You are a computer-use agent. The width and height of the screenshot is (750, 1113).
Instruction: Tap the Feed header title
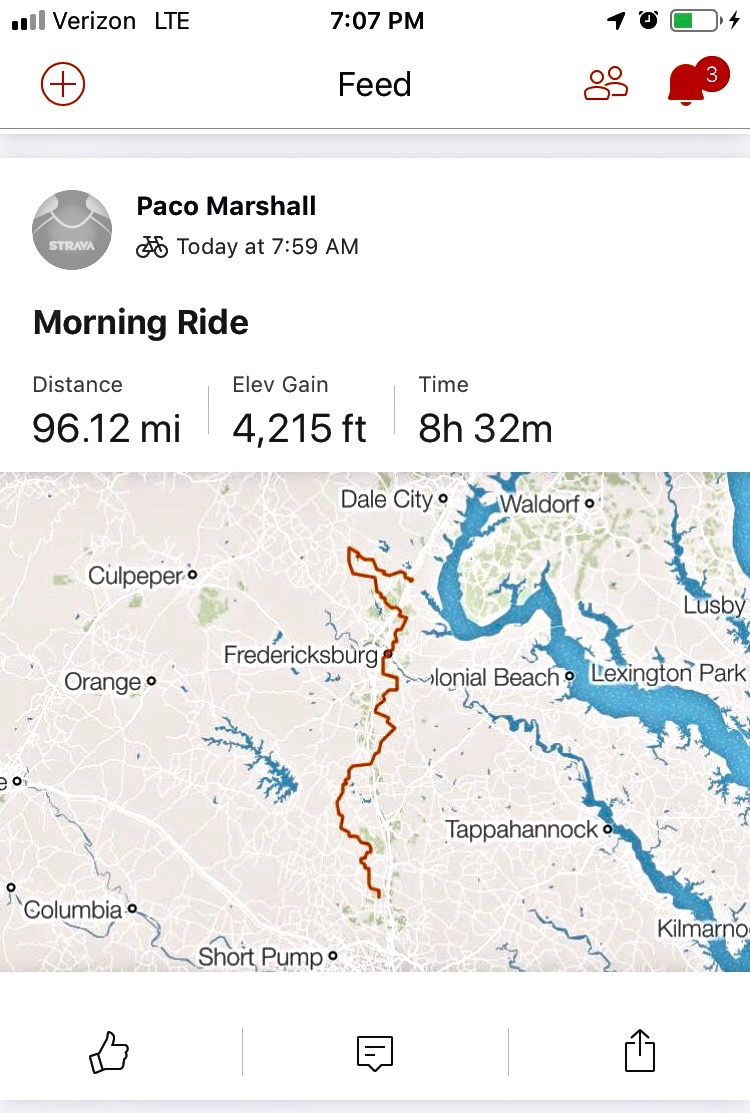point(375,85)
